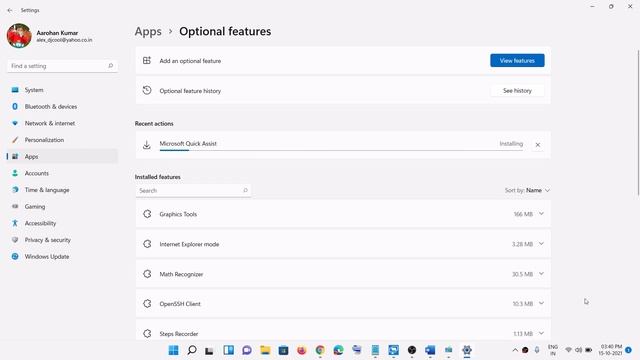This screenshot has height=360, width=640.
Task: Expand the Internet Explorer mode feature
Action: pos(541,244)
